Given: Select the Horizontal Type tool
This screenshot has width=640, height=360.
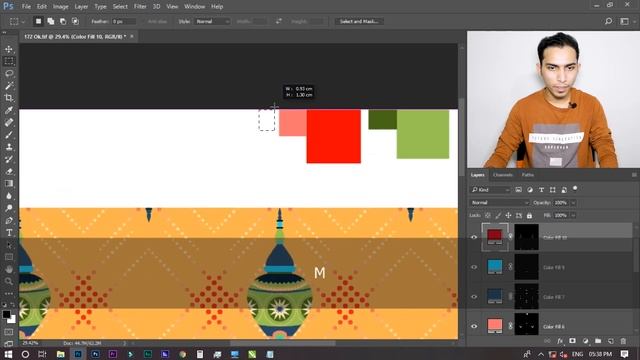Looking at the screenshot, I should [9, 233].
